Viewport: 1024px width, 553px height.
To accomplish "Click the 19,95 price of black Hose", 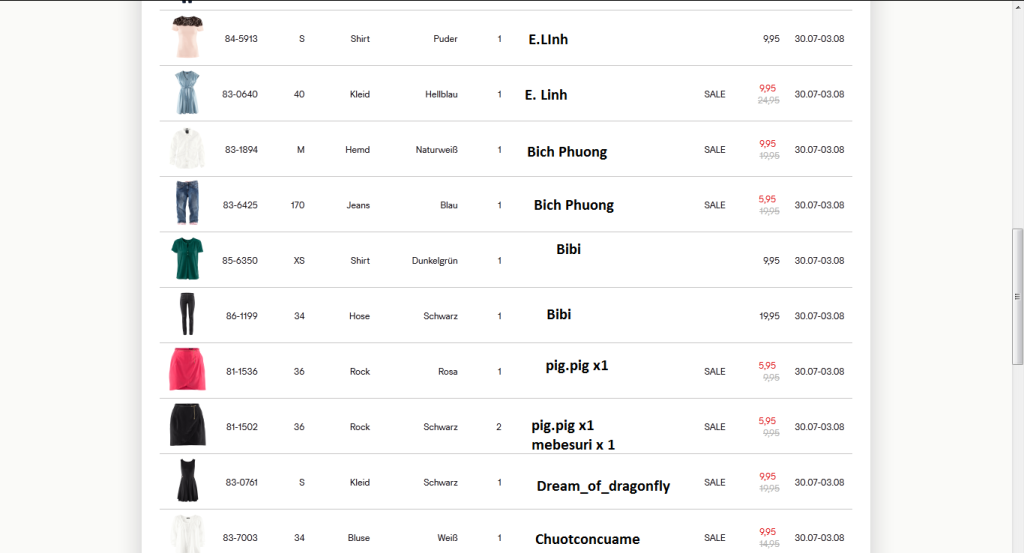I will pyautogui.click(x=769, y=316).
